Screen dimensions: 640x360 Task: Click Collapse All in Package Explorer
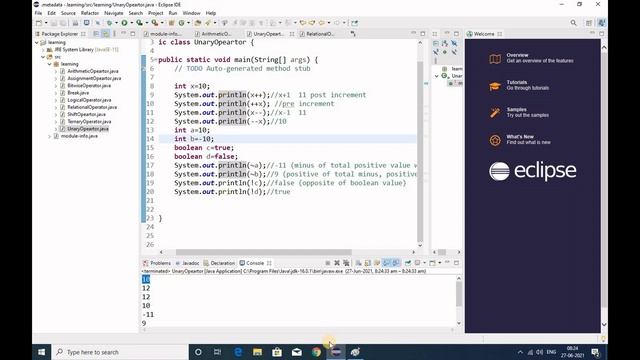(96, 34)
